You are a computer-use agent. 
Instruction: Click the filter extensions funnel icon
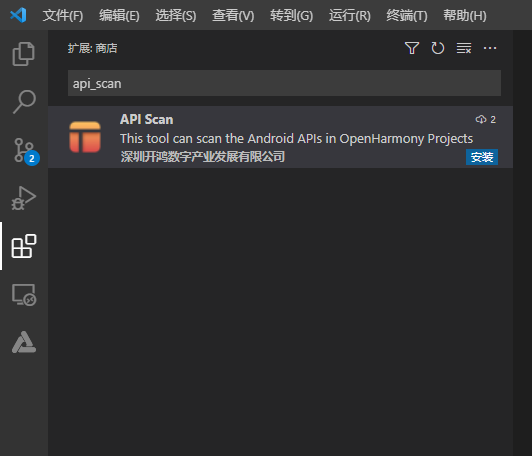(412, 48)
